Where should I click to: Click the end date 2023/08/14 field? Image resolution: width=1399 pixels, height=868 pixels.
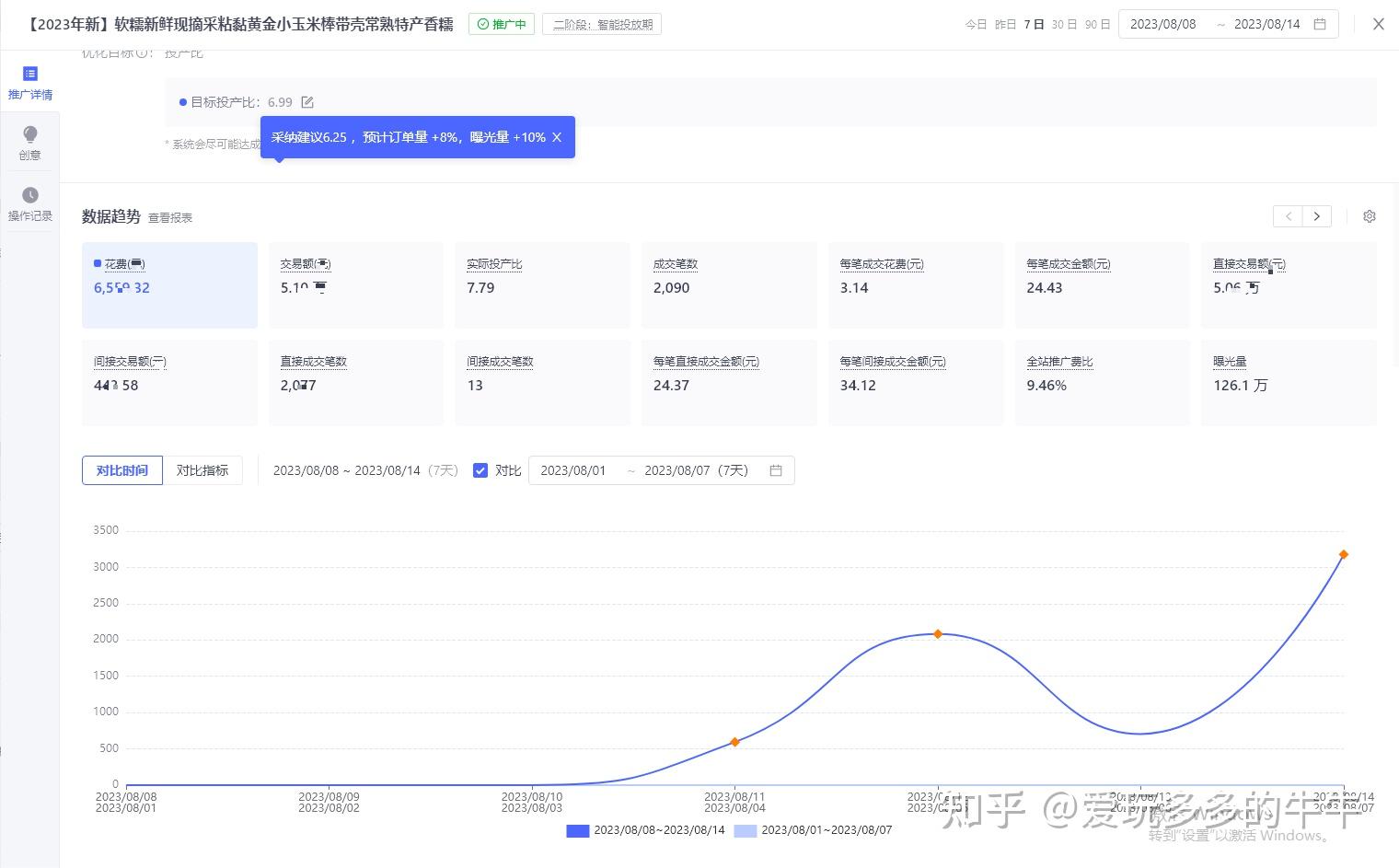[1266, 25]
